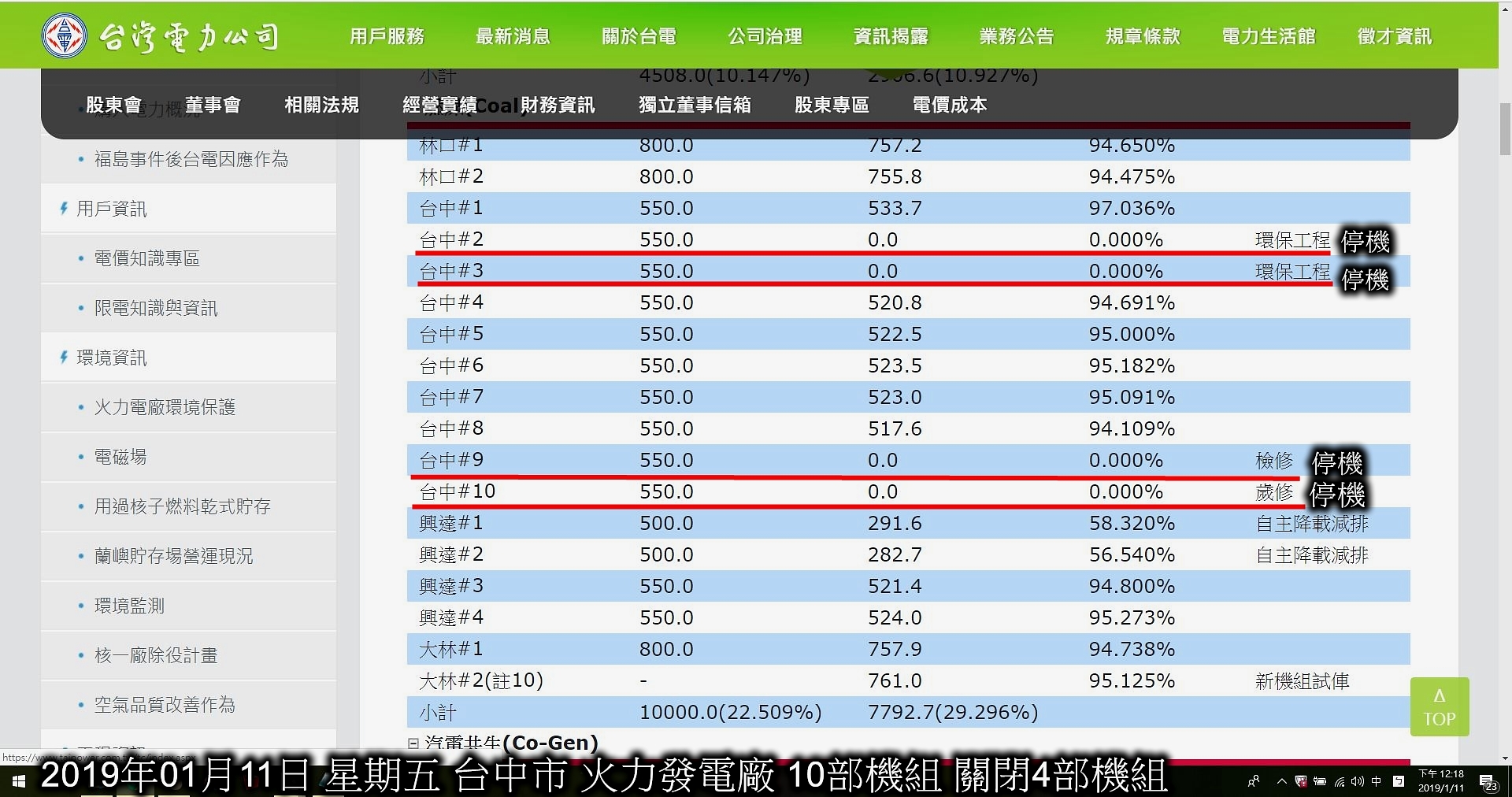Click 自主降載減排 note in 興達#1 row
This screenshot has height=797, width=1512.
(1312, 523)
